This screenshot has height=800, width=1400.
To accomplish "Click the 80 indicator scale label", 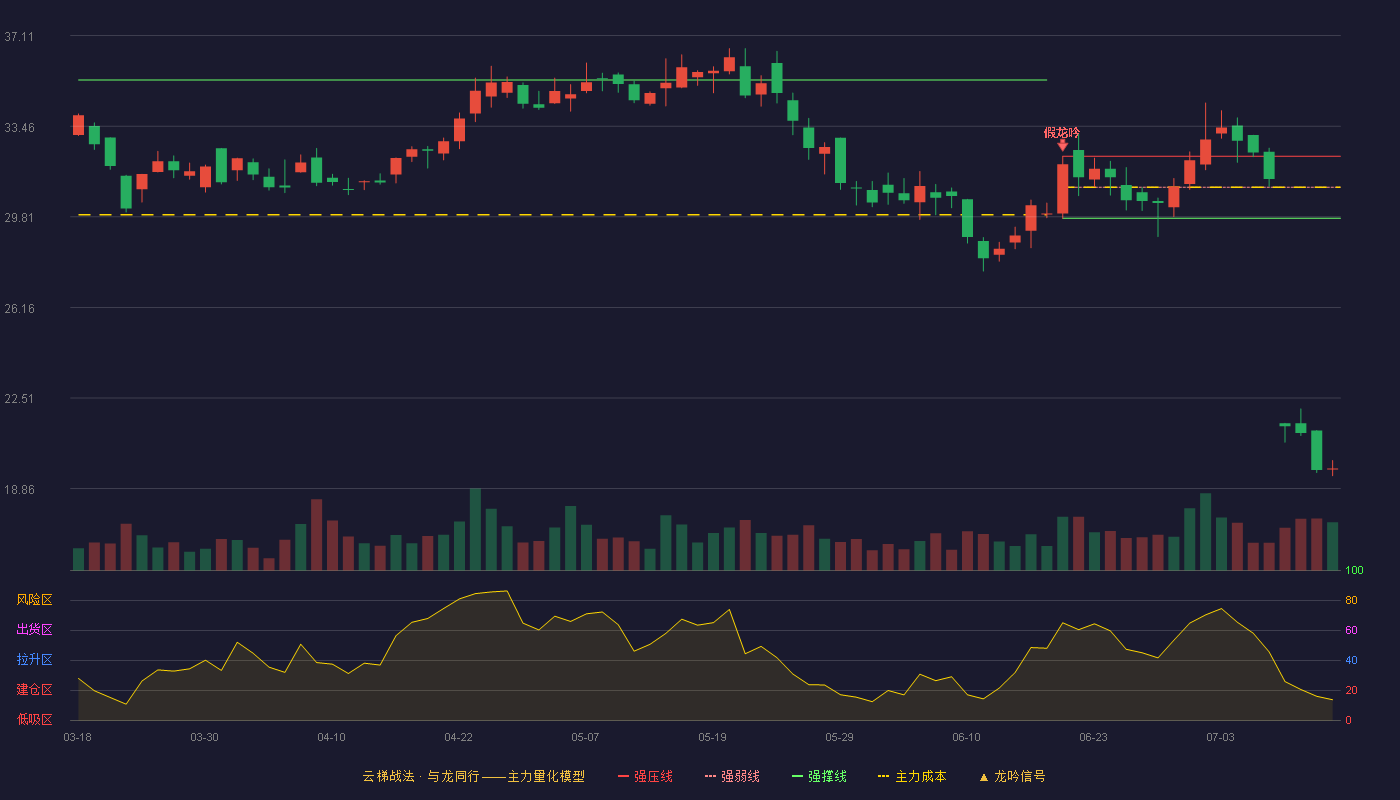I will click(1351, 601).
